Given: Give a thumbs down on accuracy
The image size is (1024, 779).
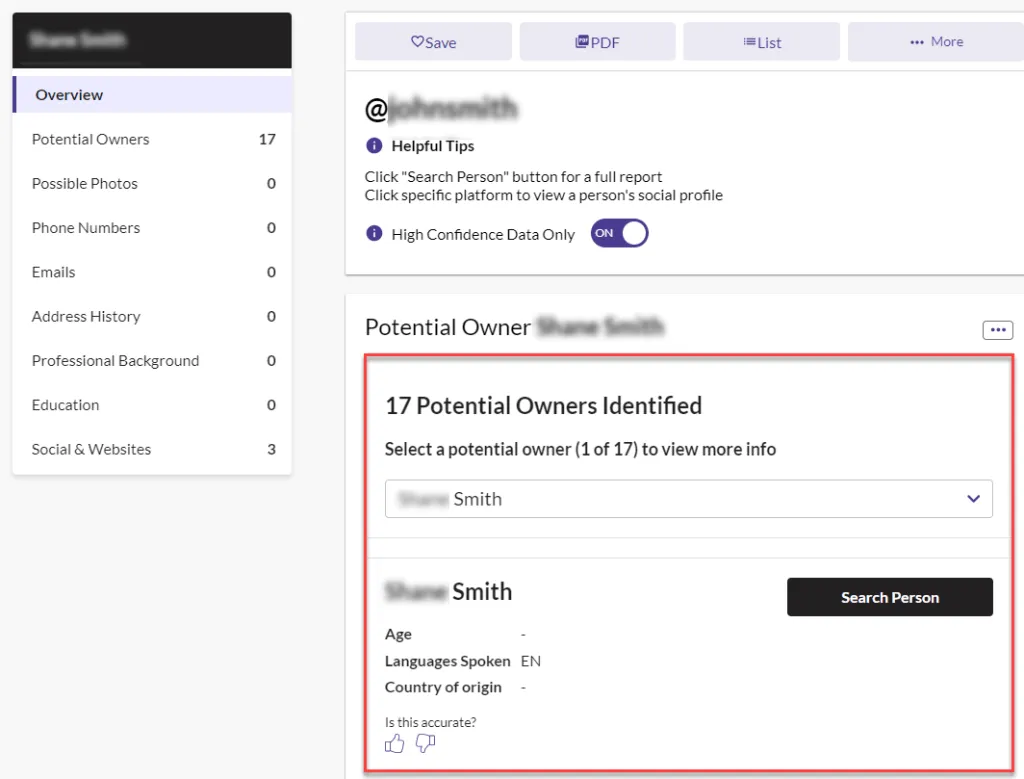Looking at the screenshot, I should click(425, 744).
